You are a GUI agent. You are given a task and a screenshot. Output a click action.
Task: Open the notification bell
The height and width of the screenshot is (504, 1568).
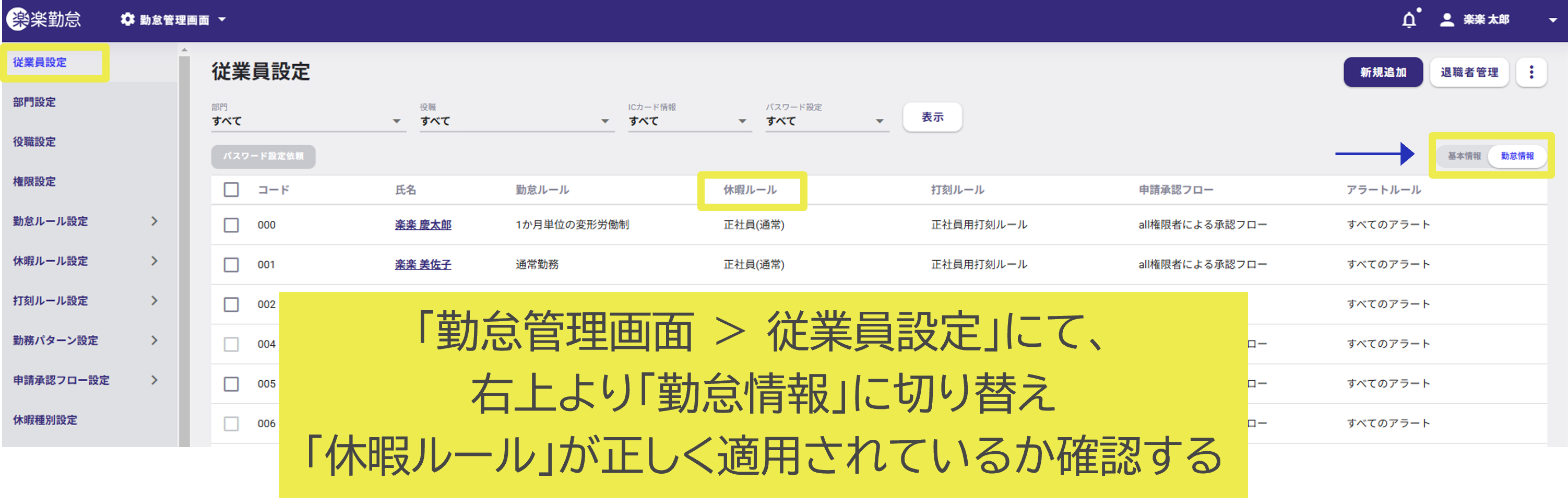point(1409,20)
